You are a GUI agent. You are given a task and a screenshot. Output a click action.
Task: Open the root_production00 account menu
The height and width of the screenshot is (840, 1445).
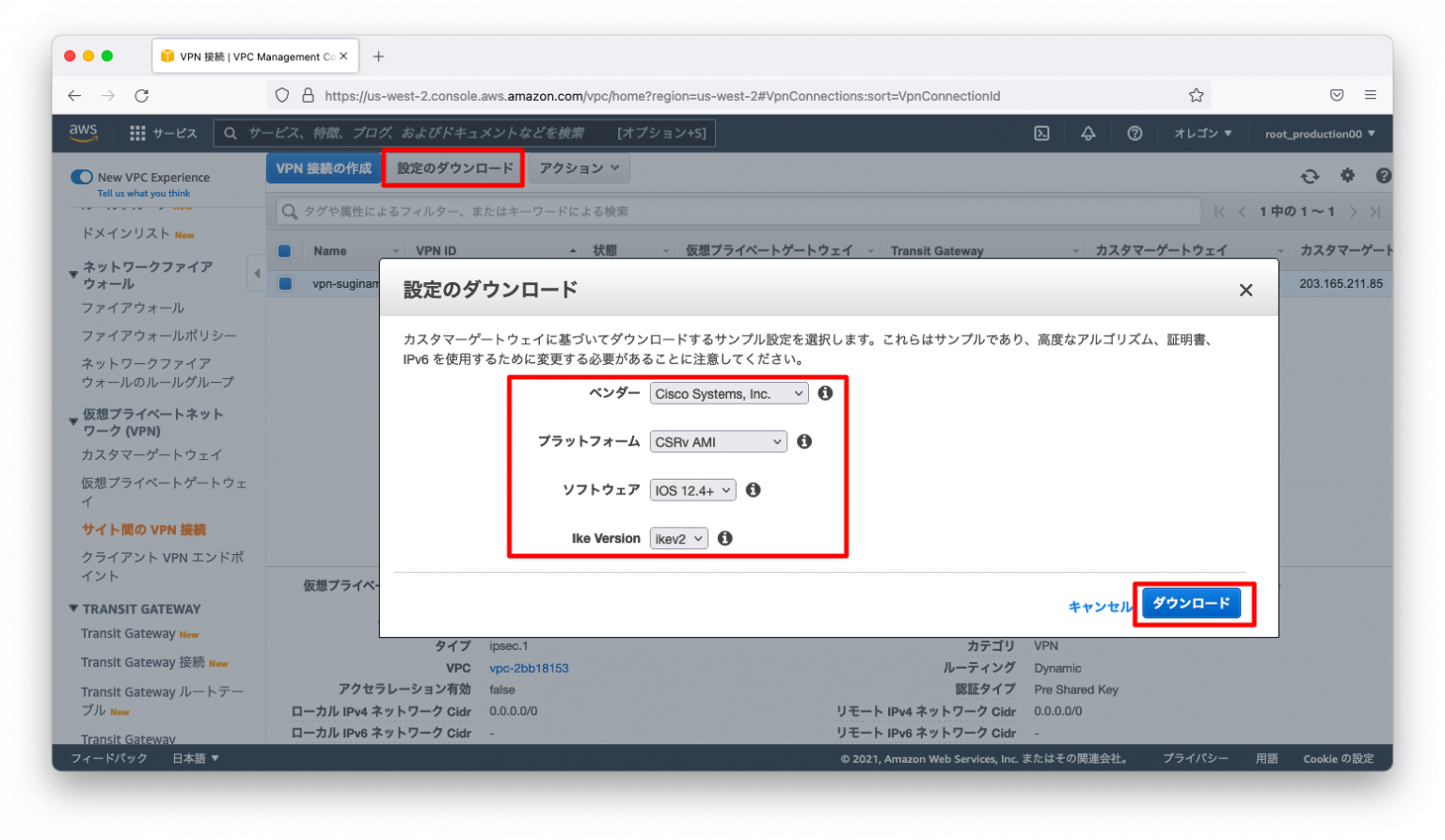[1317, 133]
